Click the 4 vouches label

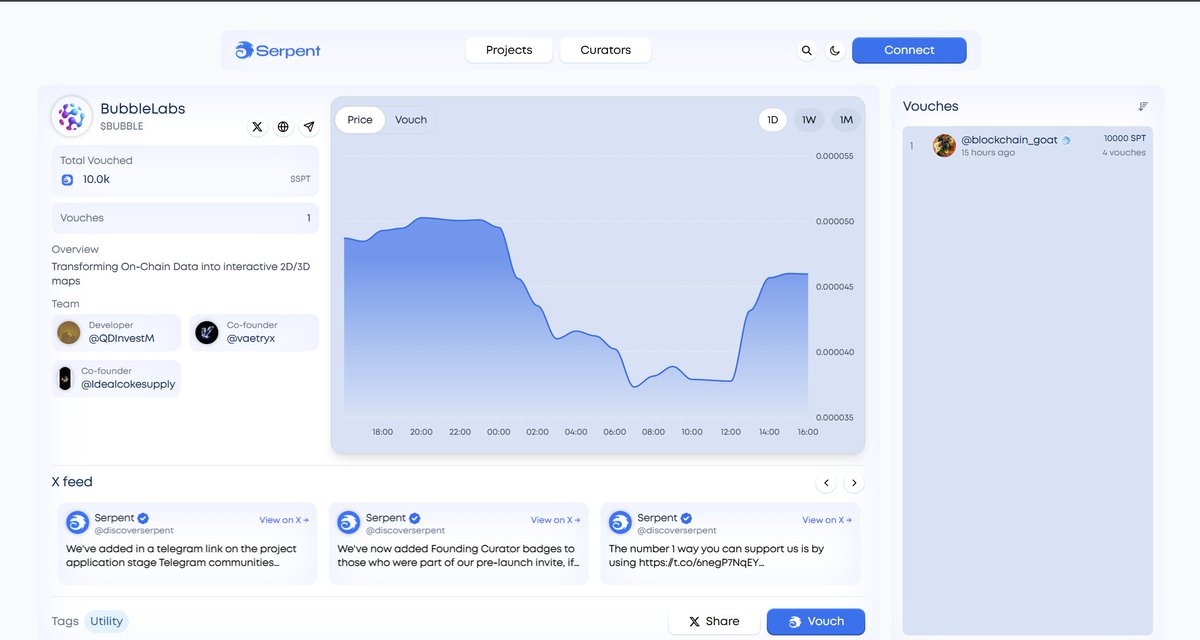click(x=1124, y=153)
